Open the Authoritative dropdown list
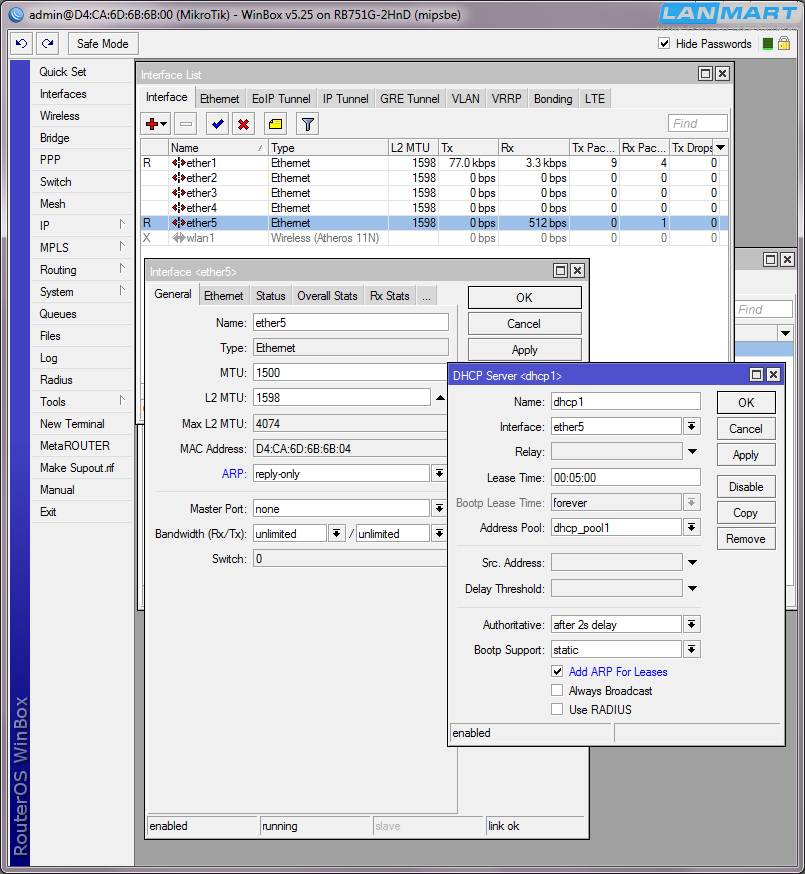 point(691,625)
